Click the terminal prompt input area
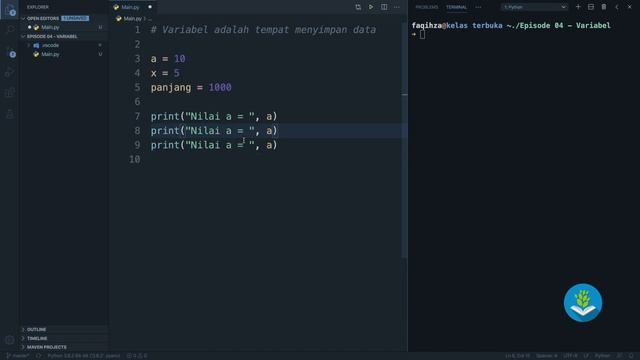 tap(422, 35)
